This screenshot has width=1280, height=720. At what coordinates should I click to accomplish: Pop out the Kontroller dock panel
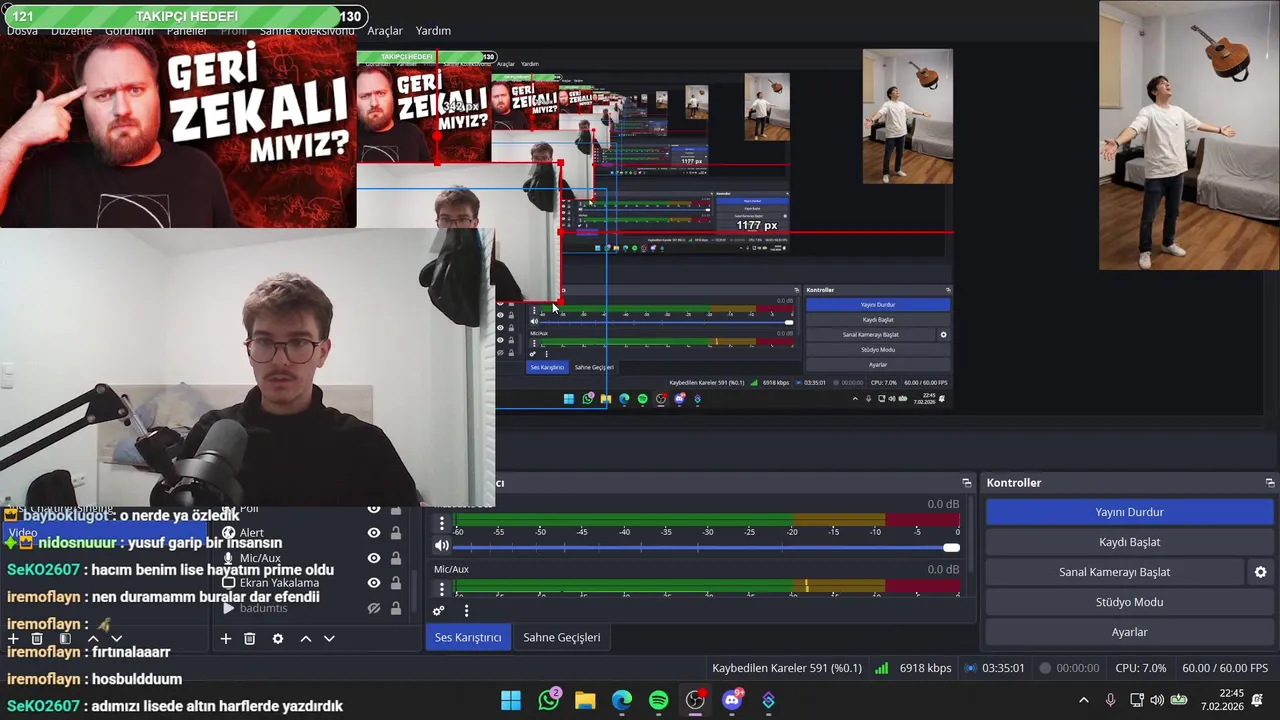(1269, 483)
